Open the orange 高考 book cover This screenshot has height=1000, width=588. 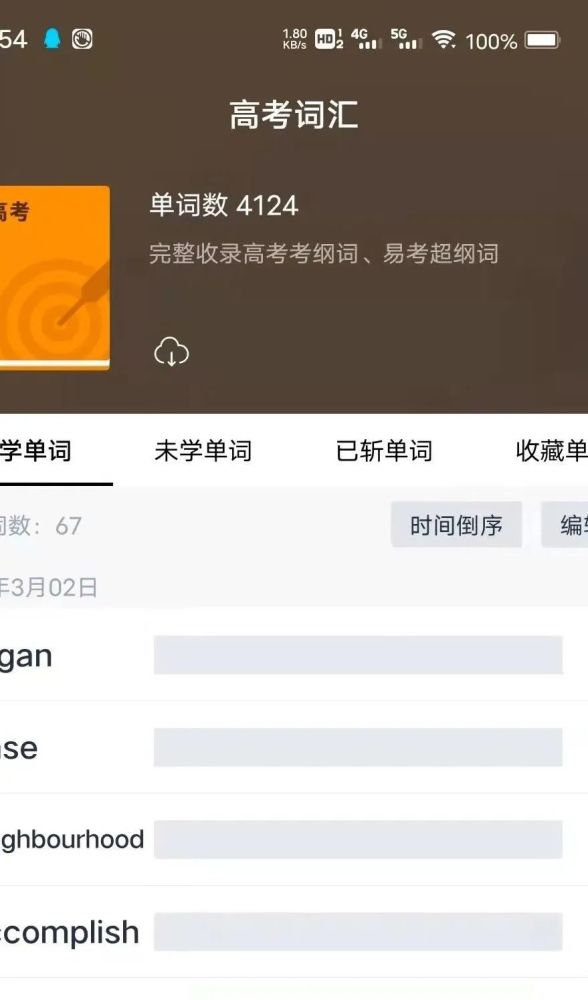[x=54, y=278]
